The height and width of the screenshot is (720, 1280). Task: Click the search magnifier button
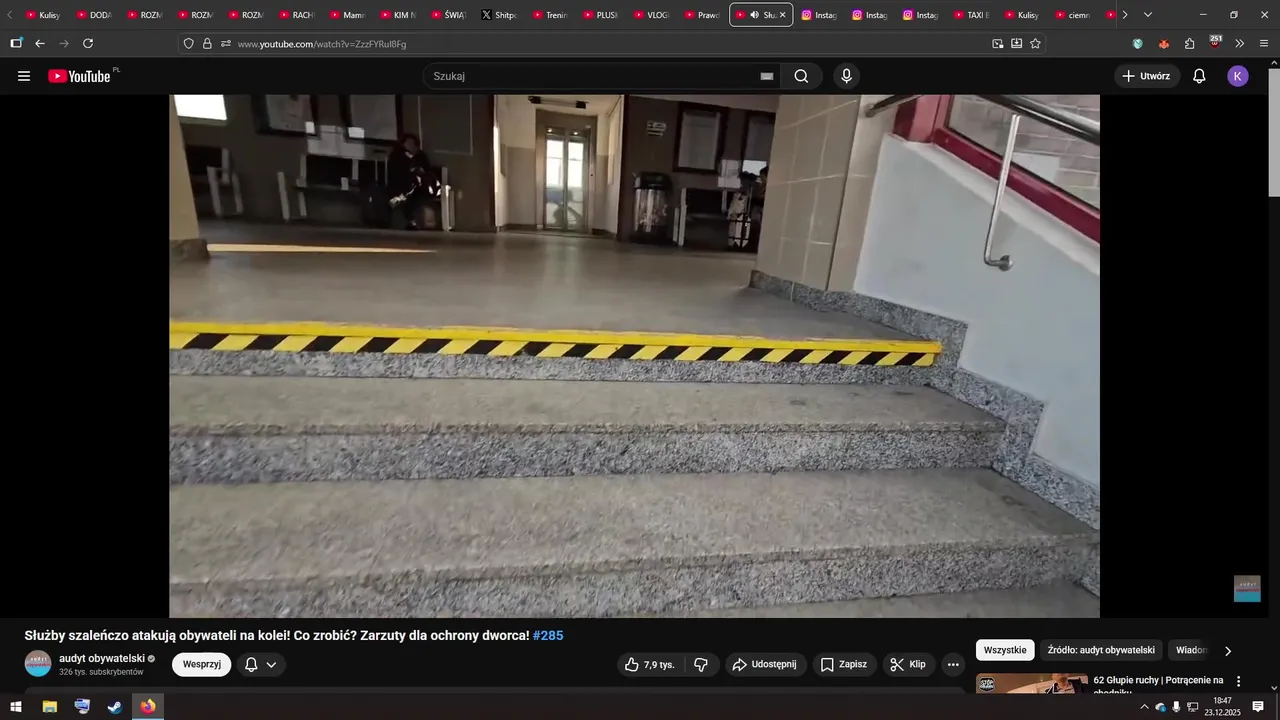[x=801, y=76]
